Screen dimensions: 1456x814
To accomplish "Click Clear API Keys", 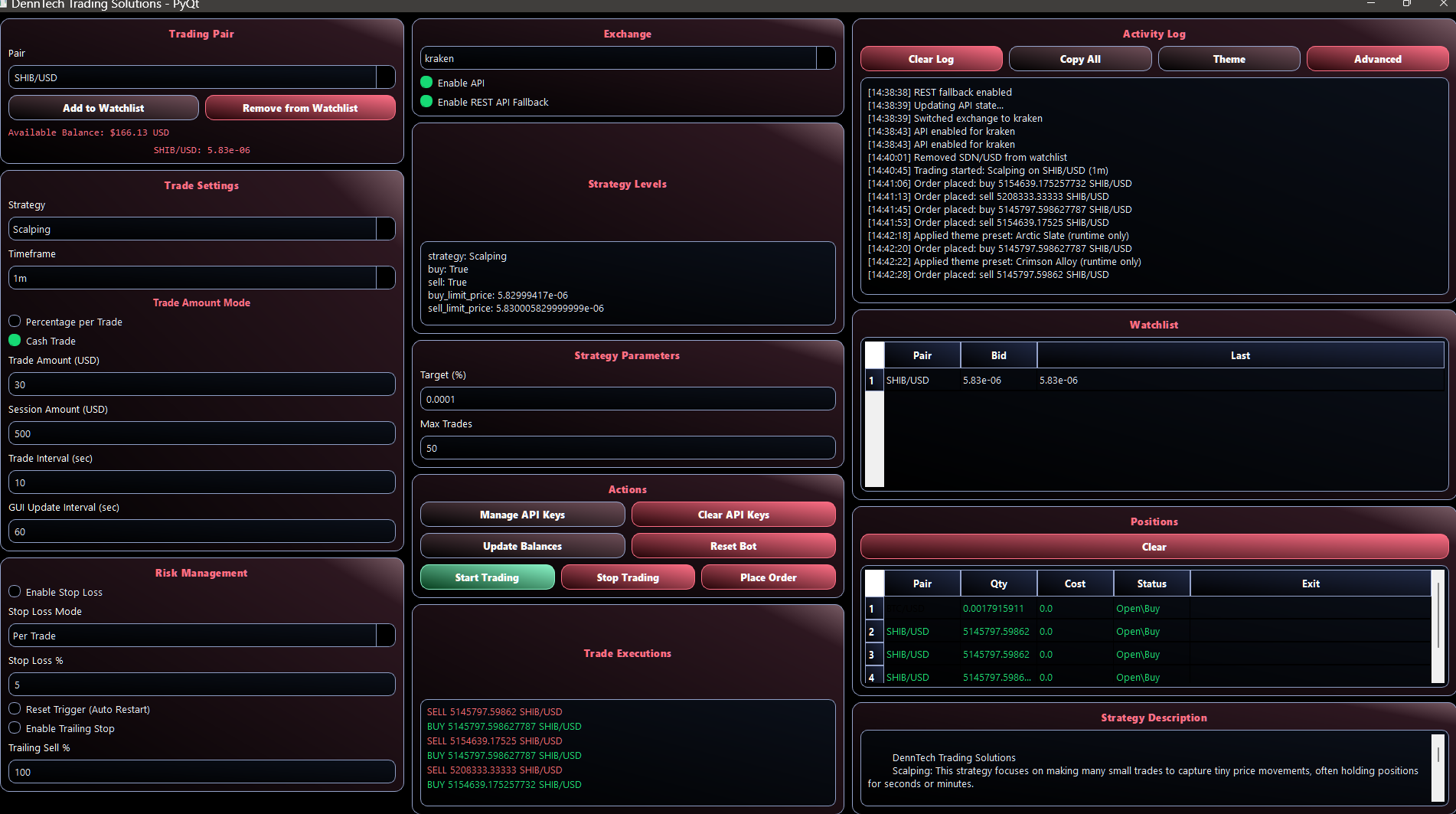I will (x=733, y=514).
